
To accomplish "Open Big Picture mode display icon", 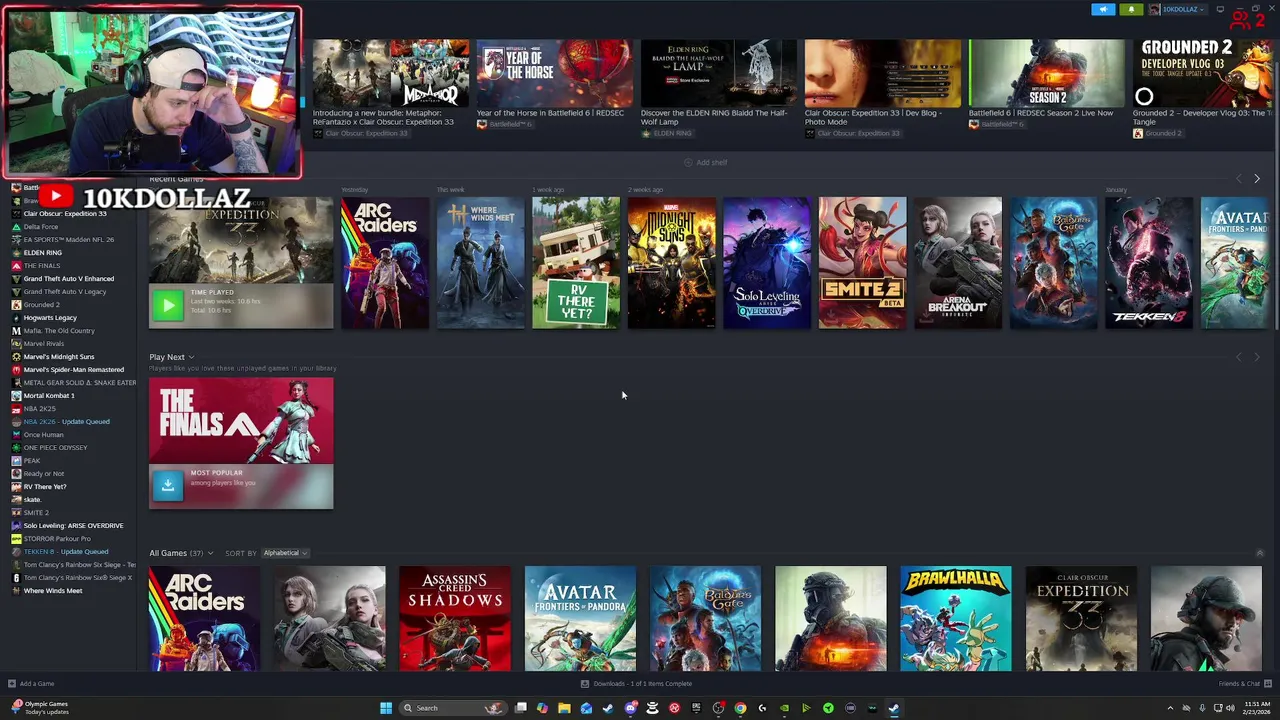I will click(1220, 10).
